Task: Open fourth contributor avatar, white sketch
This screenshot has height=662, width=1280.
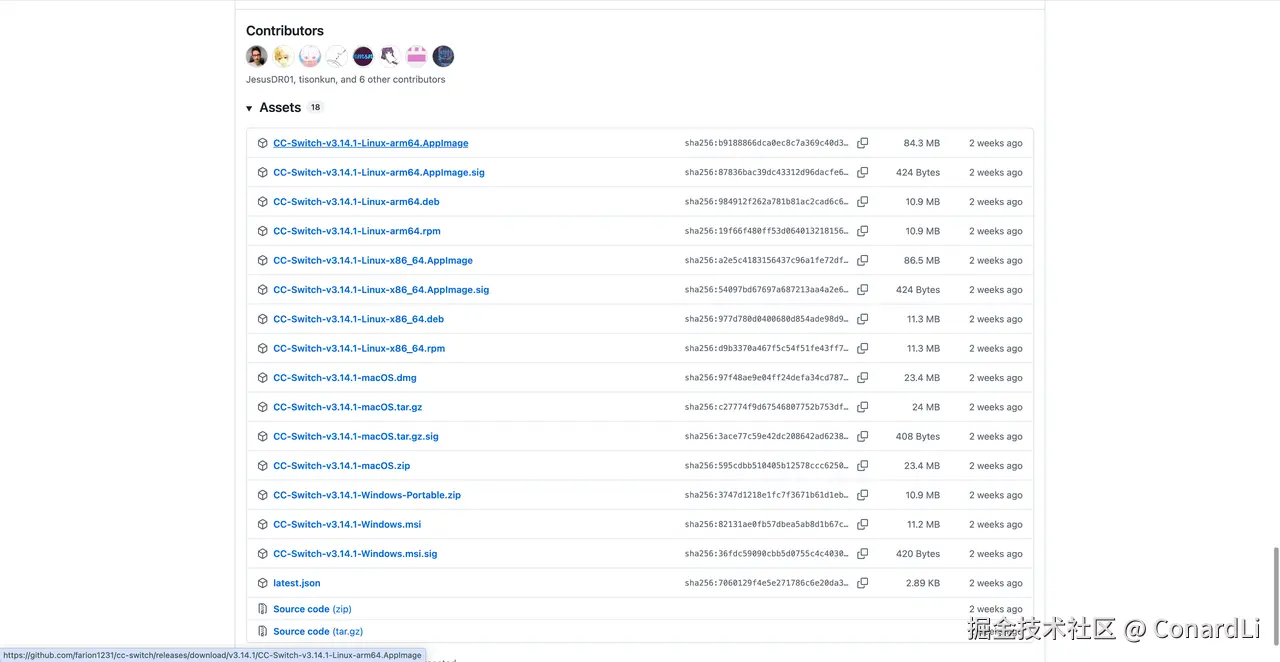Action: 337,56
